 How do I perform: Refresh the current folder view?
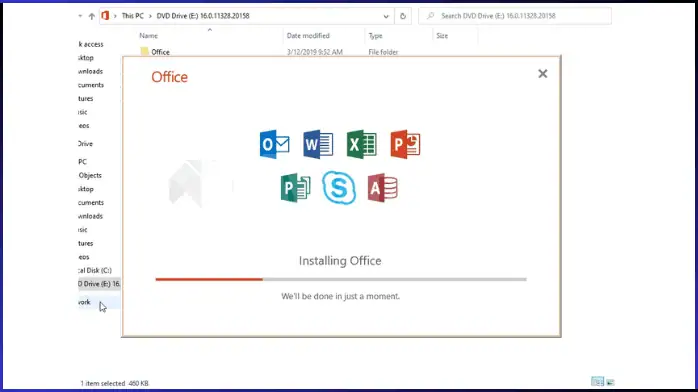[x=403, y=16]
